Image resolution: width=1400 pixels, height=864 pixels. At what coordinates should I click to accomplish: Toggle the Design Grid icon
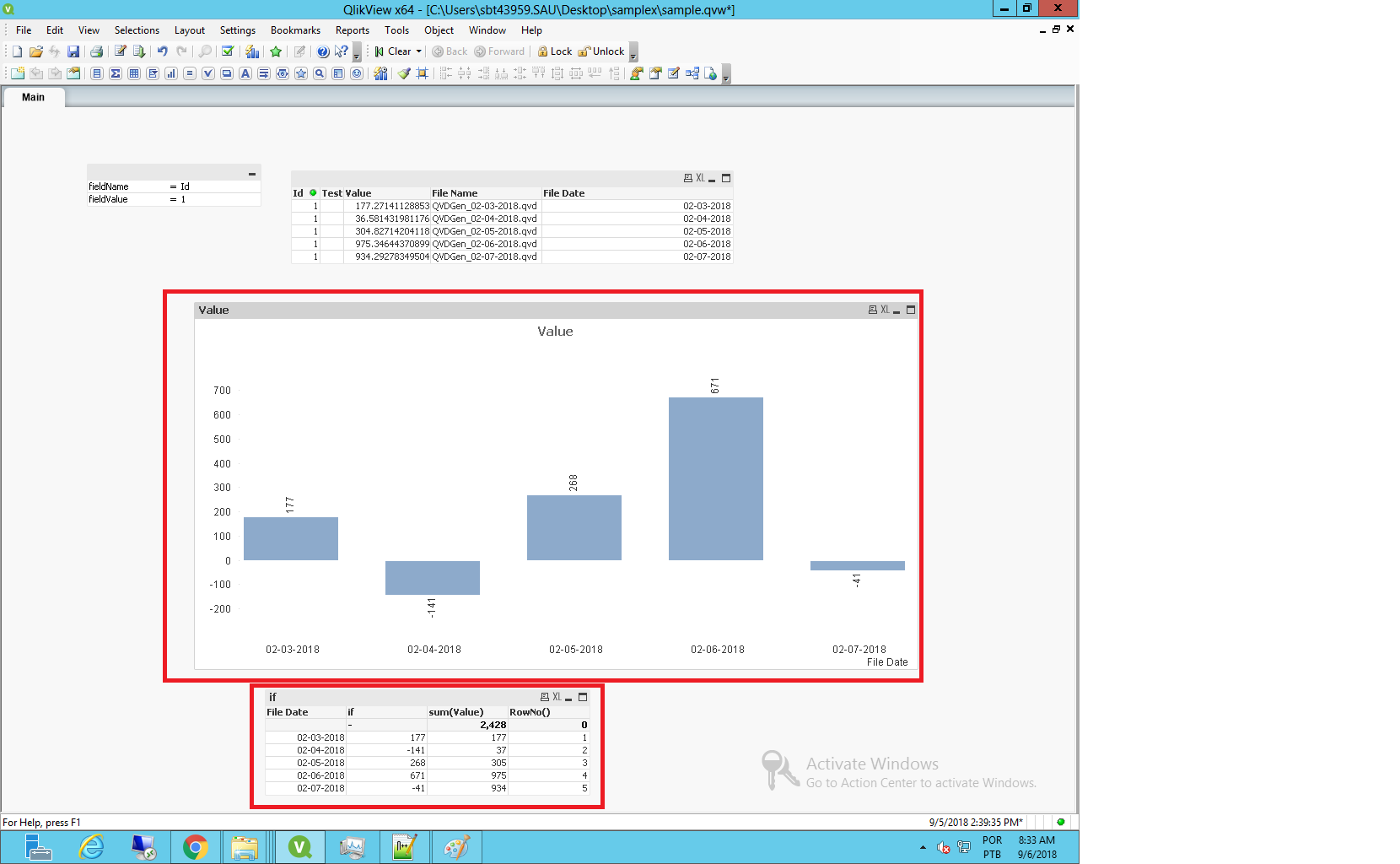click(422, 73)
